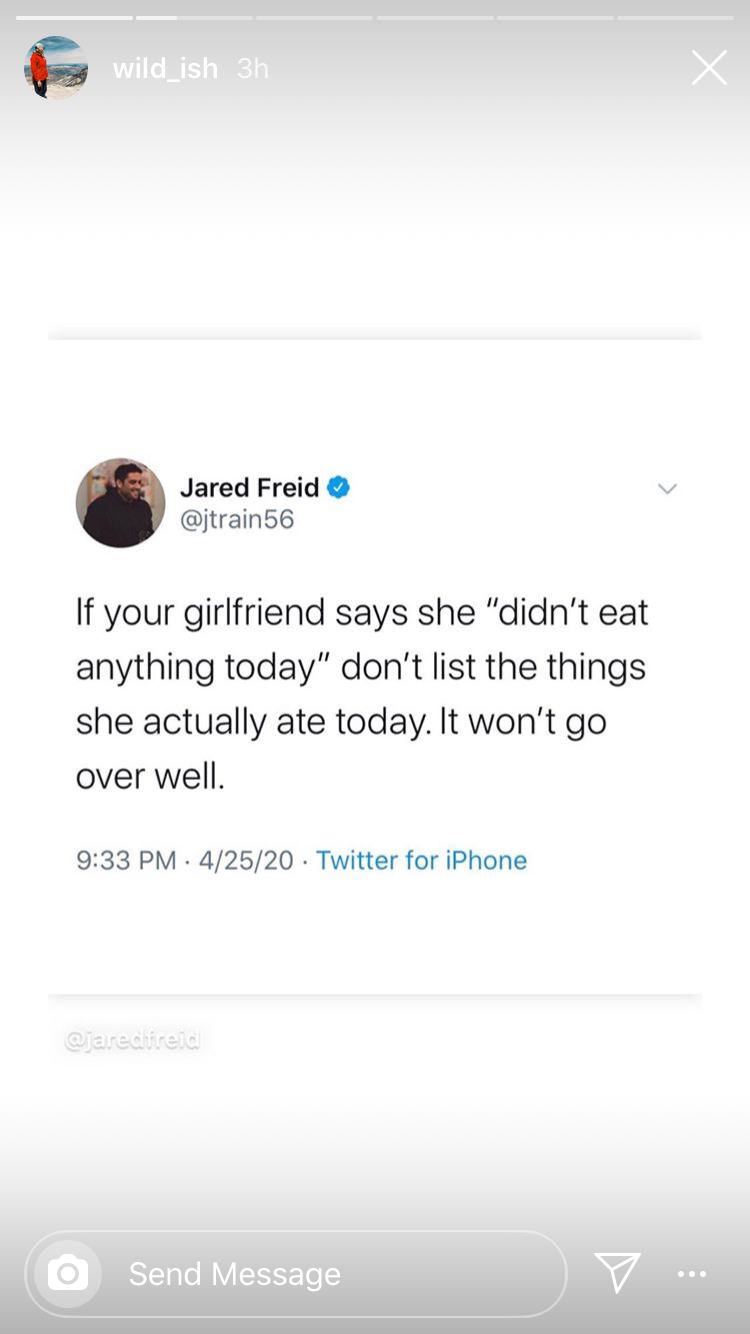The height and width of the screenshot is (1334, 750).
Task: Jump to the first story progress segment
Action: [74, 17]
